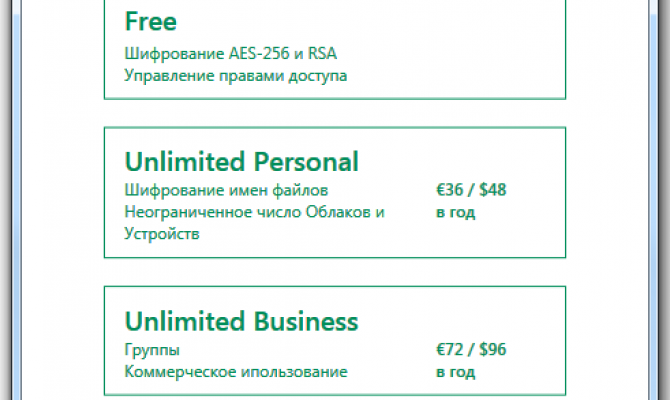Select the Free plan card
670x400 pixels.
coord(335,49)
